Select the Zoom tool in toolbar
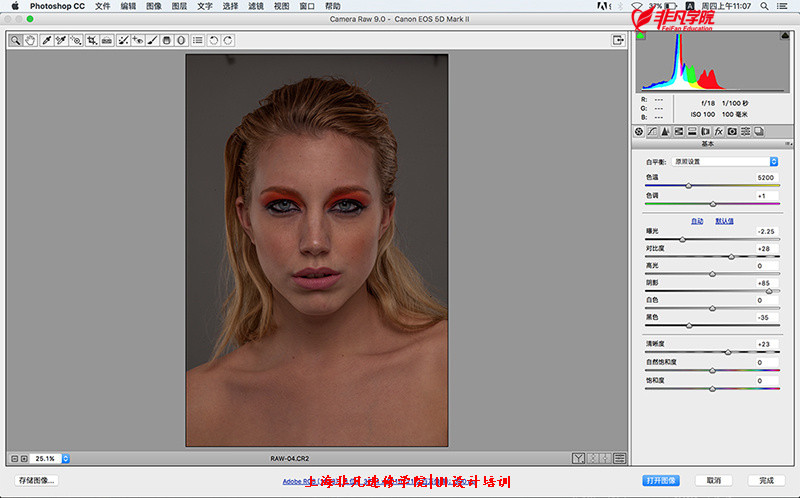800x498 pixels. pyautogui.click(x=16, y=40)
